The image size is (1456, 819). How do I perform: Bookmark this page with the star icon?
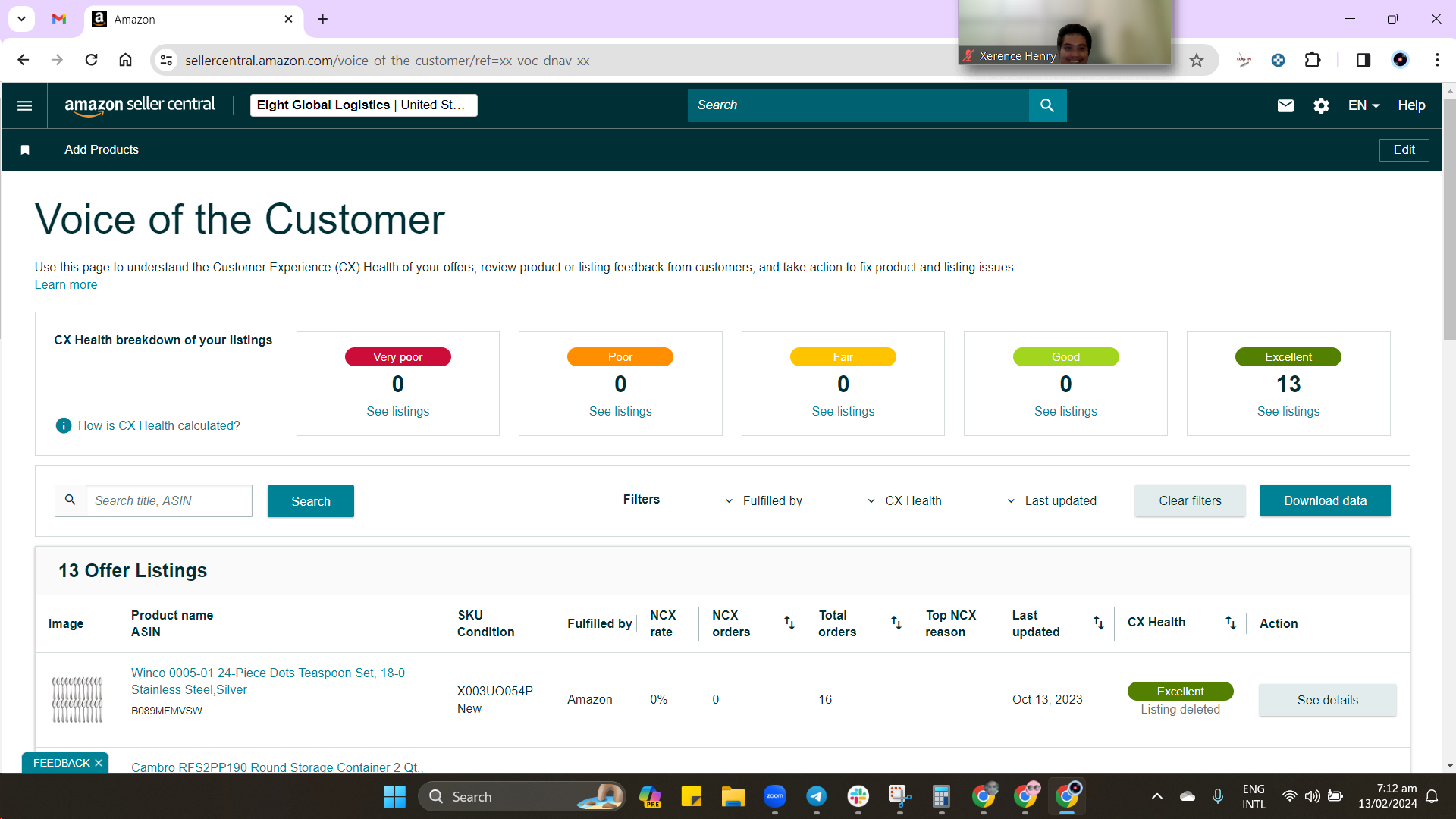[x=1197, y=61]
